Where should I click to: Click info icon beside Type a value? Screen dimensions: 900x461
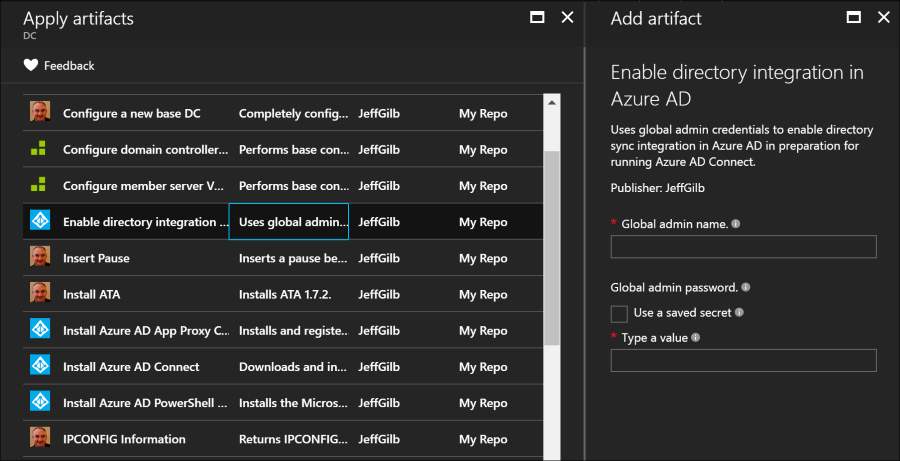[x=695, y=338]
